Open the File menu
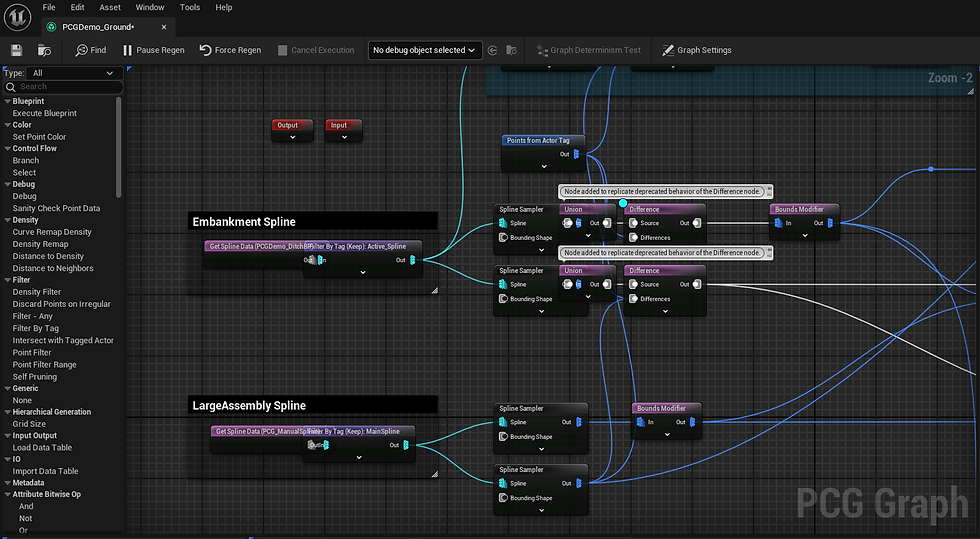 click(x=49, y=8)
